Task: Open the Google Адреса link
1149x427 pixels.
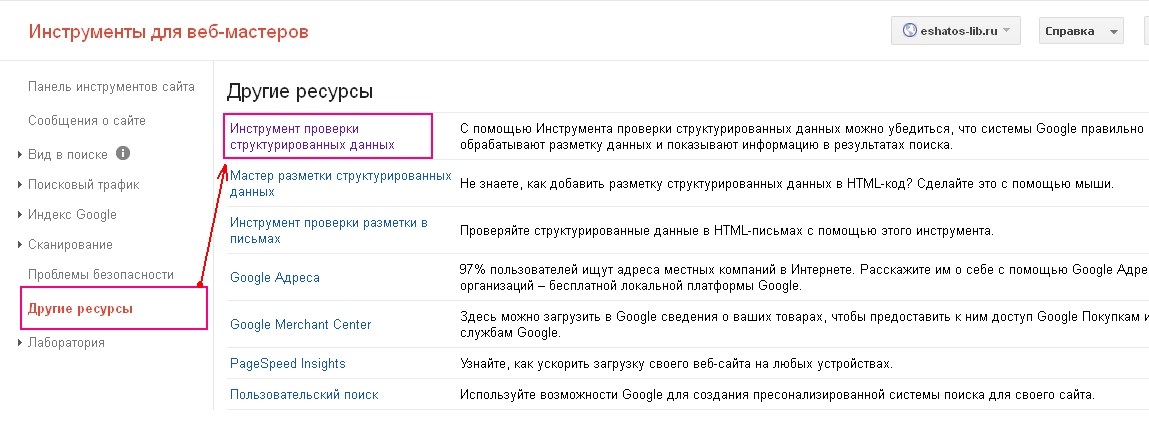Action: [x=275, y=278]
